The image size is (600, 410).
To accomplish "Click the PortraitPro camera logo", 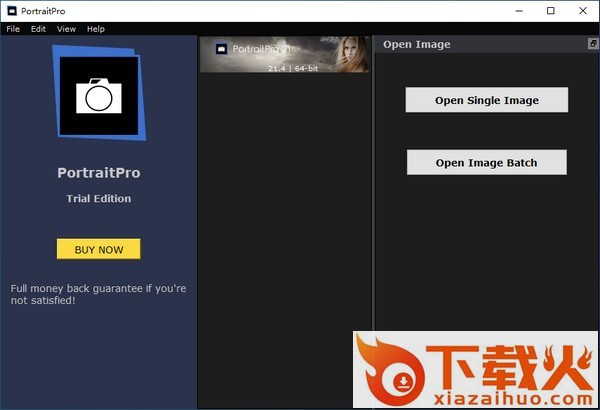I will [99, 93].
